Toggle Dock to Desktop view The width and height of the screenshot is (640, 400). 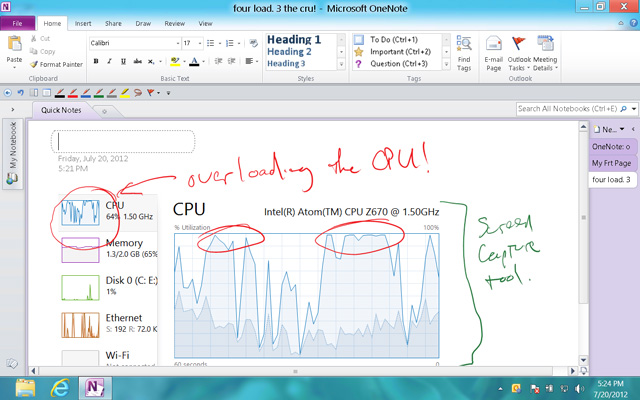(x=34, y=93)
